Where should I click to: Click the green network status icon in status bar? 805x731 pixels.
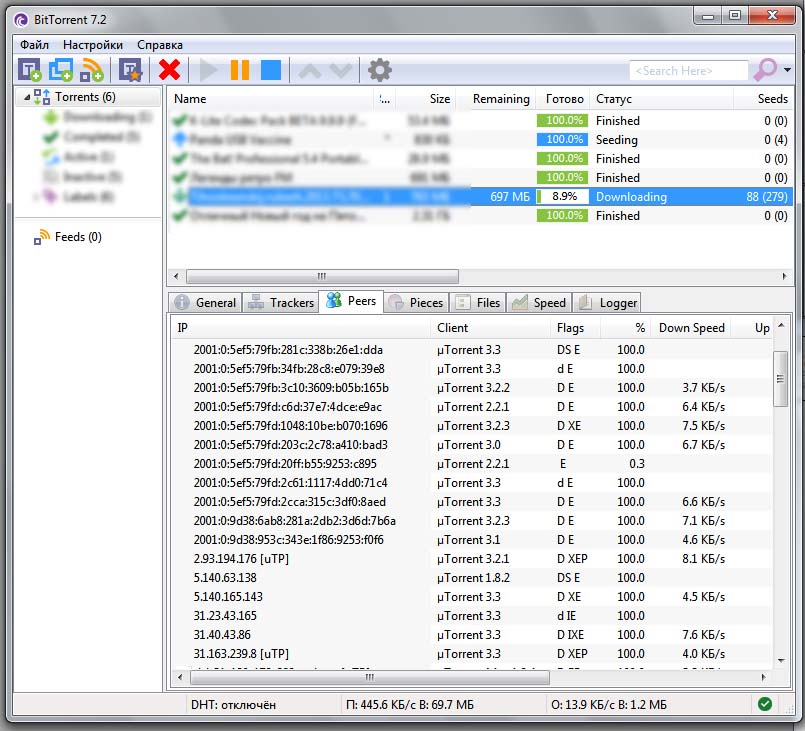(x=765, y=704)
